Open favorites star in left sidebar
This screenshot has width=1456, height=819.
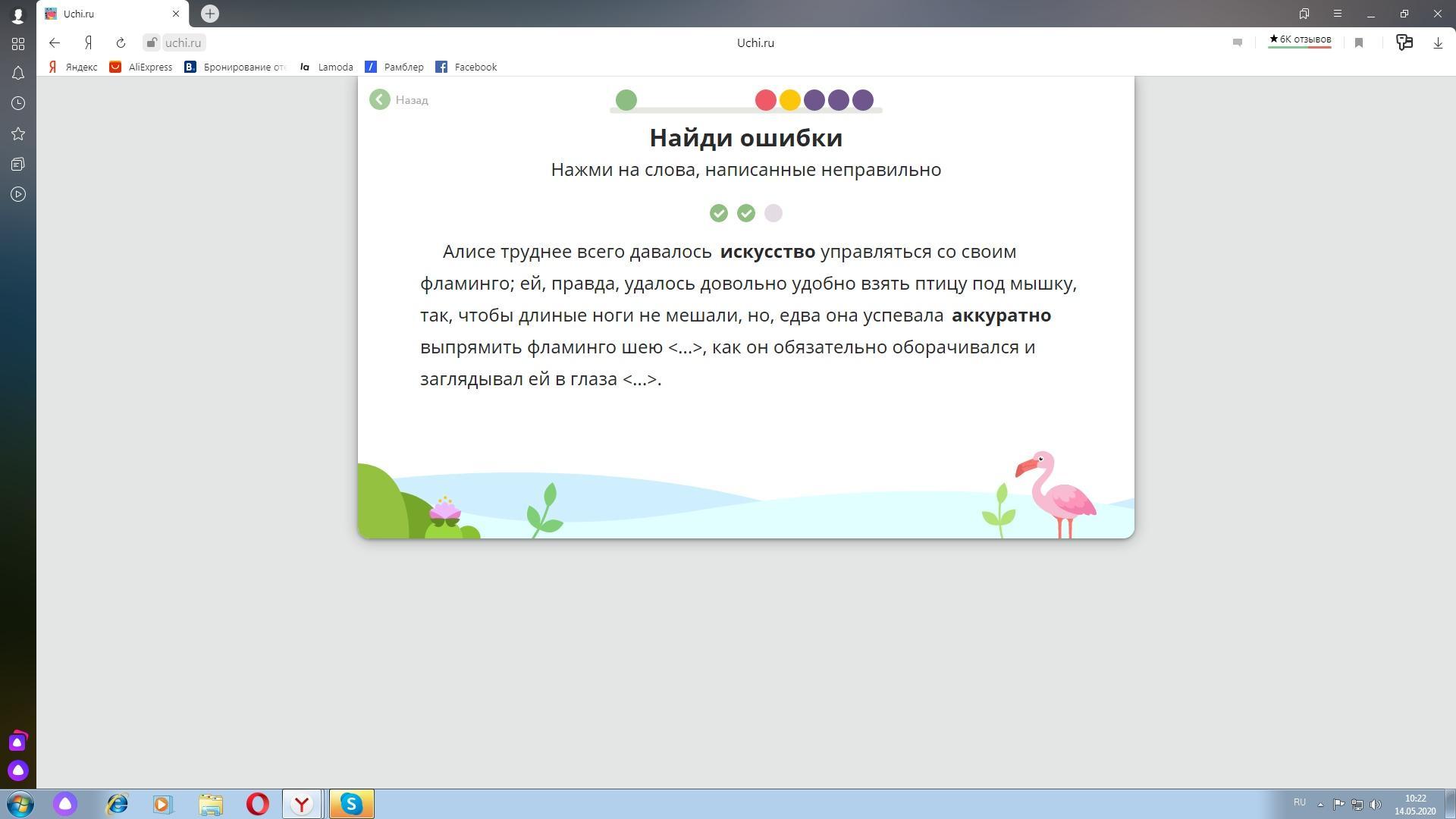(18, 134)
